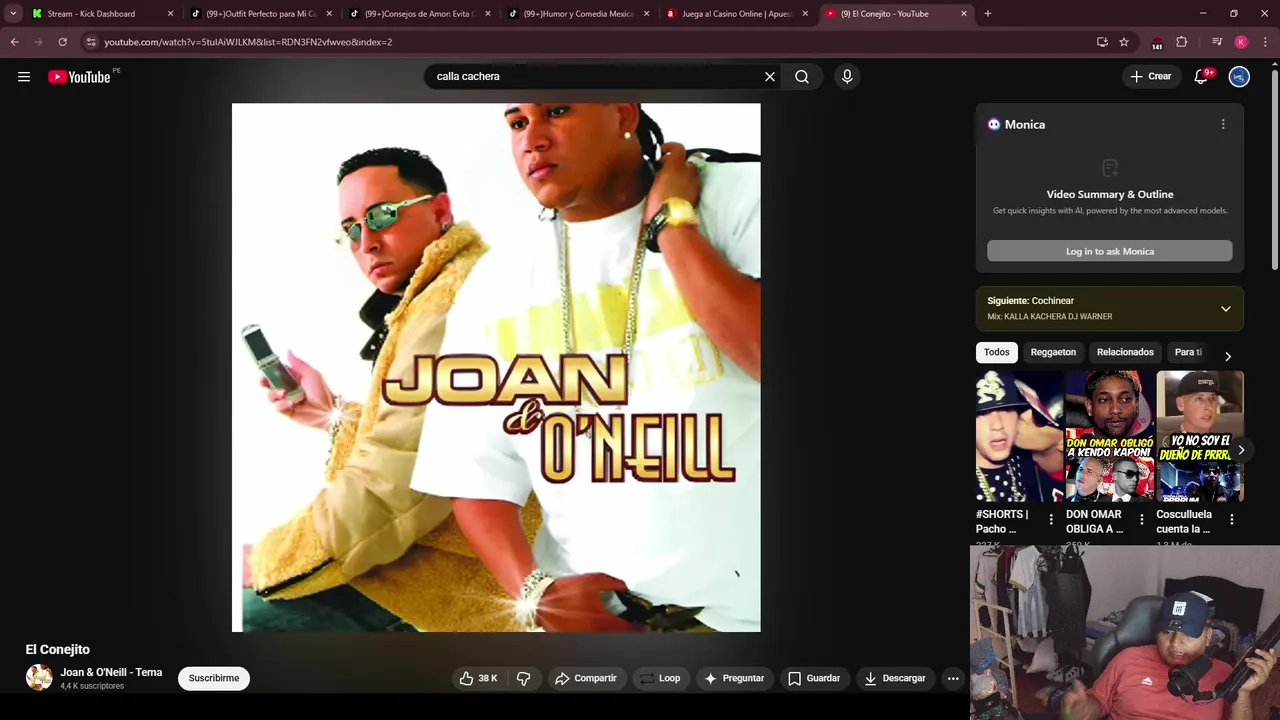Image resolution: width=1280 pixels, height=720 pixels.
Task: Switch to Outfit Perfecto TikTok tab
Action: (x=259, y=14)
